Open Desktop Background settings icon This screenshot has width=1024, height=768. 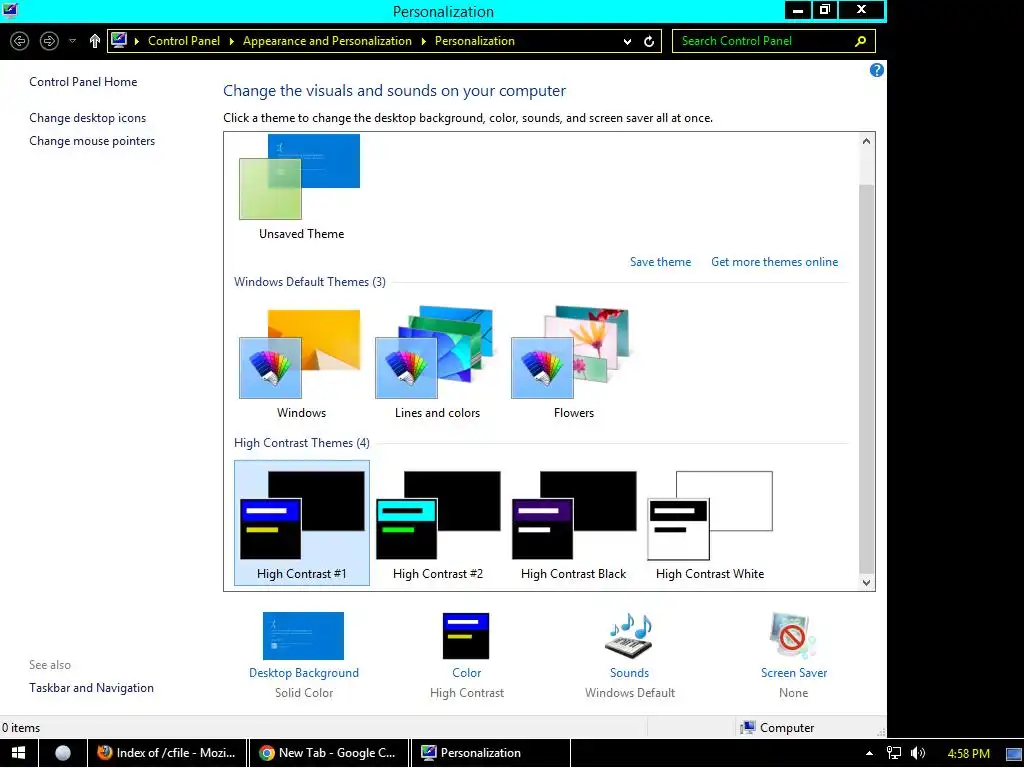303,635
